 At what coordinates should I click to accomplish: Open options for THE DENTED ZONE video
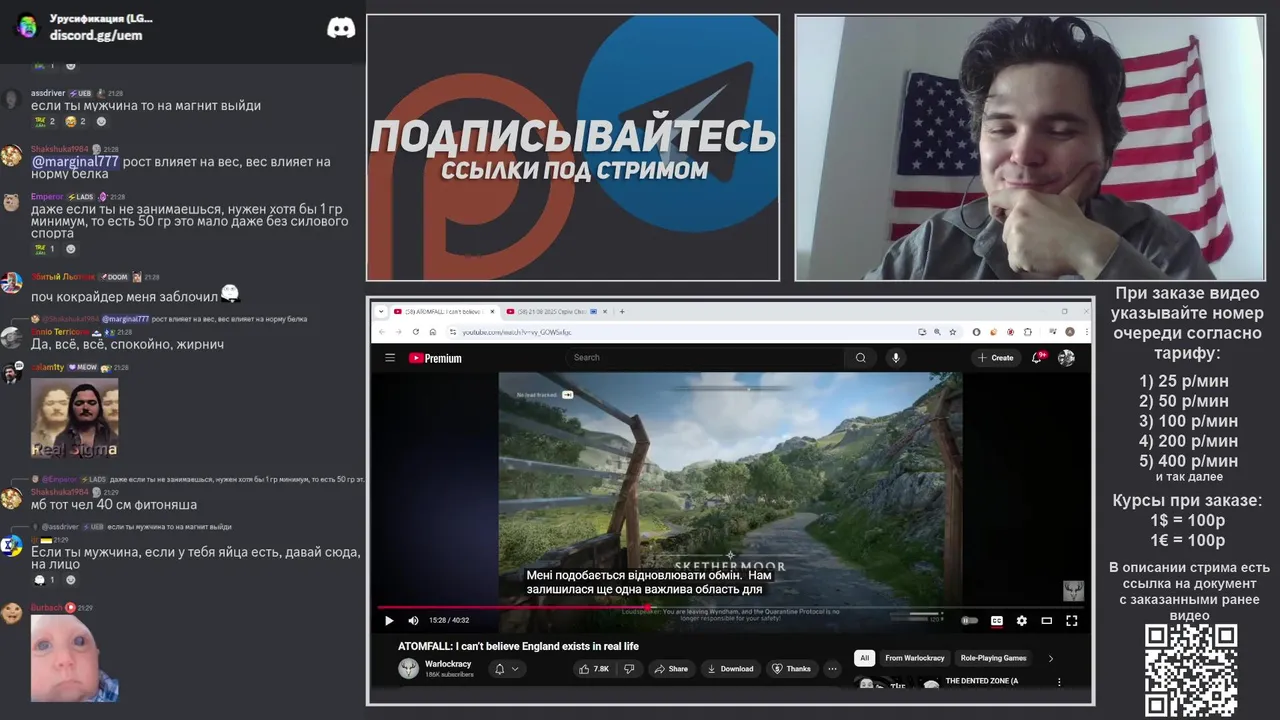coord(1059,682)
